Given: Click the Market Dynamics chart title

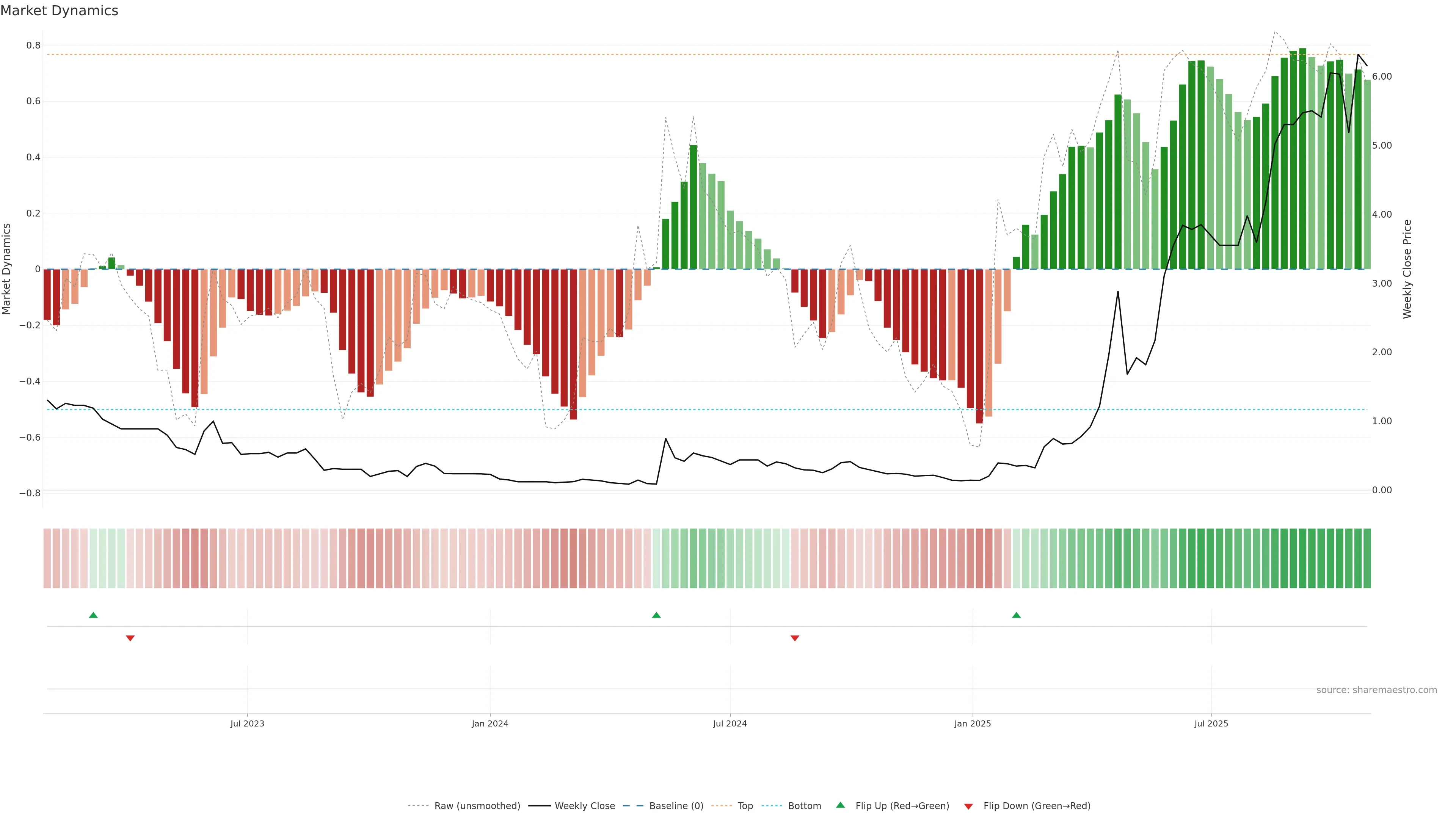Looking at the screenshot, I should pos(60,11).
